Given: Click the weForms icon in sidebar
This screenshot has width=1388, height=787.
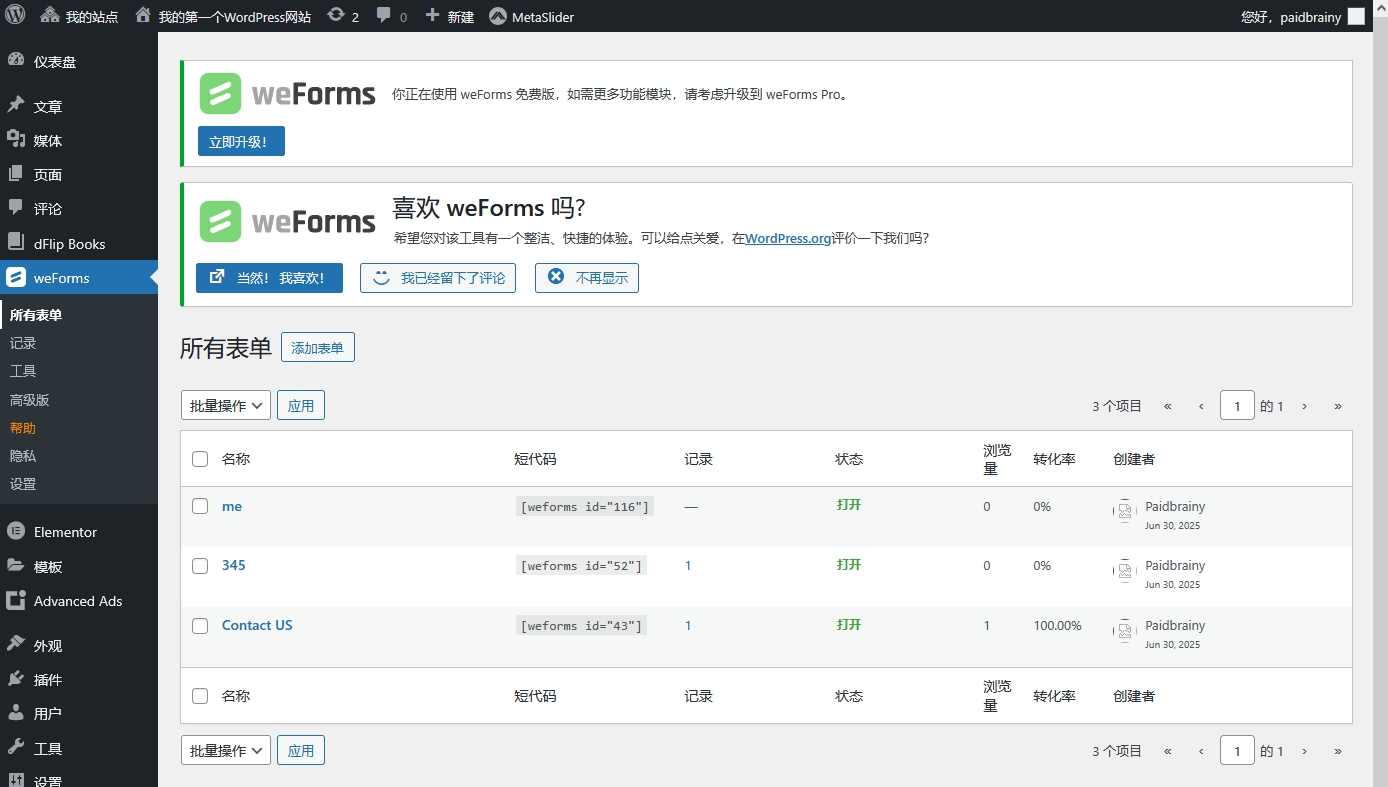Looking at the screenshot, I should tap(15, 277).
